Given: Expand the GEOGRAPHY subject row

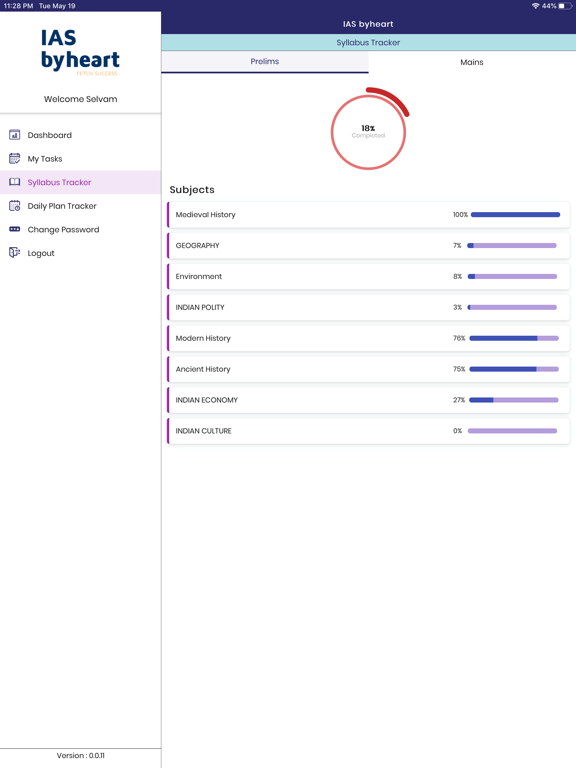Looking at the screenshot, I should pos(368,245).
